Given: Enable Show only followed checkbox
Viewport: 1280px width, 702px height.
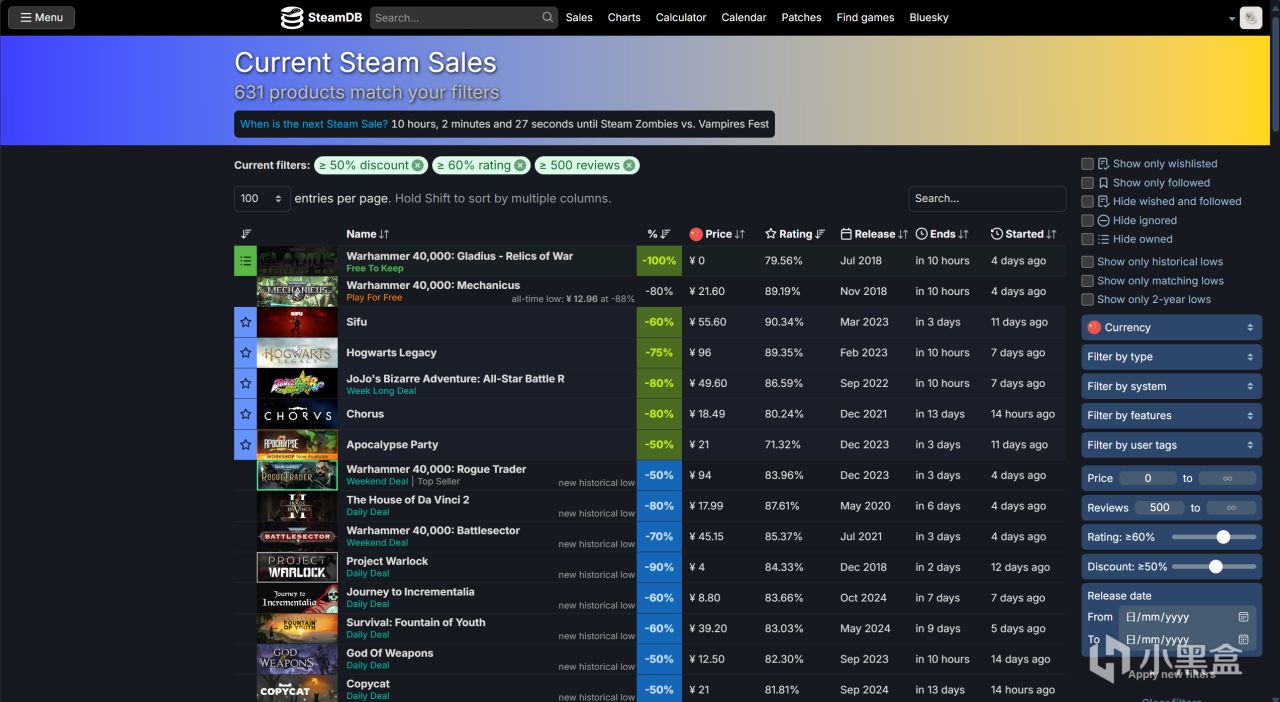Looking at the screenshot, I should pyautogui.click(x=1087, y=183).
